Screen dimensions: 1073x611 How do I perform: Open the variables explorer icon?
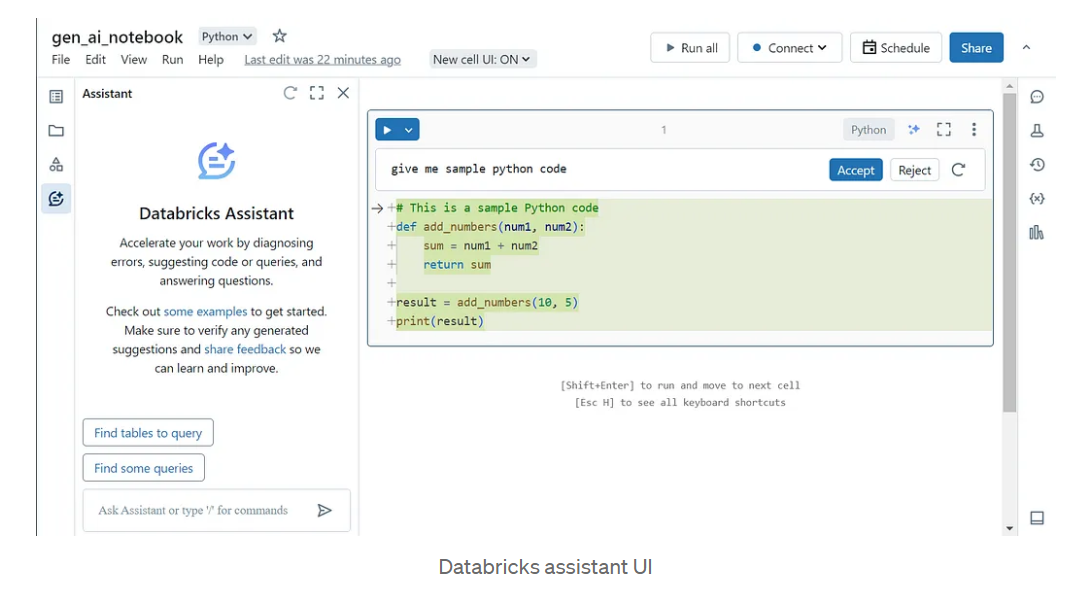1037,199
